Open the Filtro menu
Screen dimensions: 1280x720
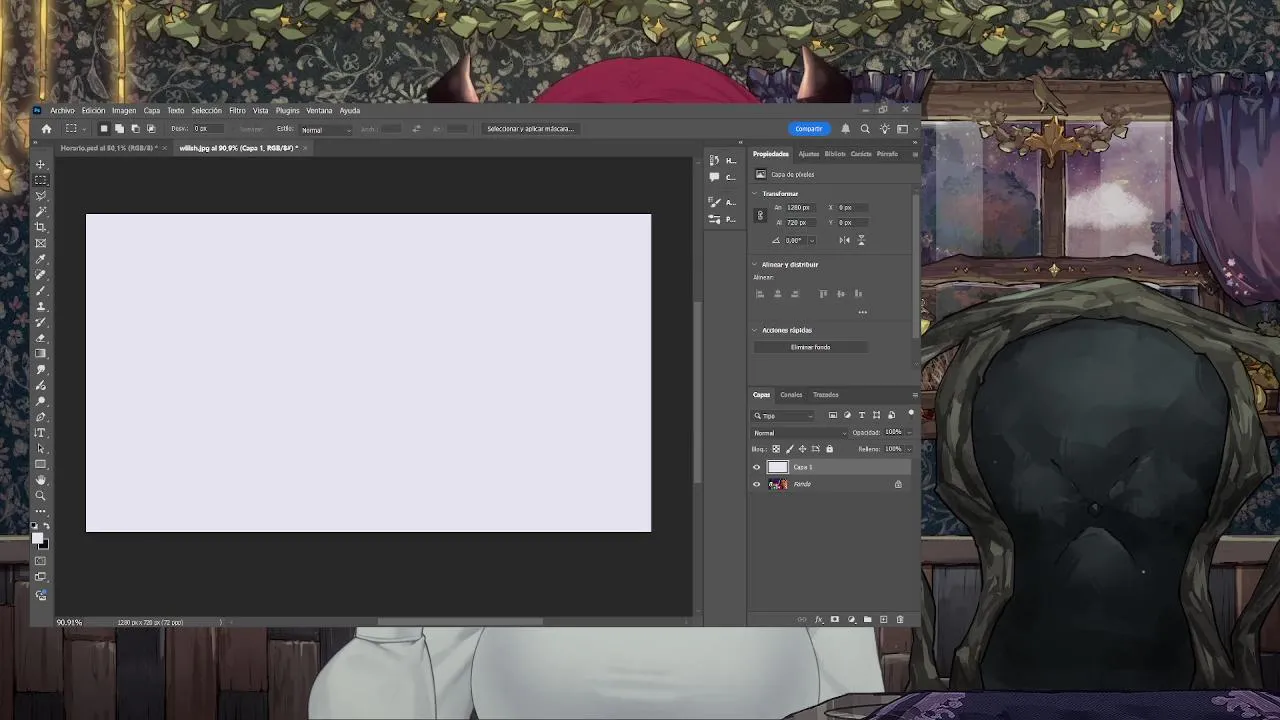click(237, 111)
